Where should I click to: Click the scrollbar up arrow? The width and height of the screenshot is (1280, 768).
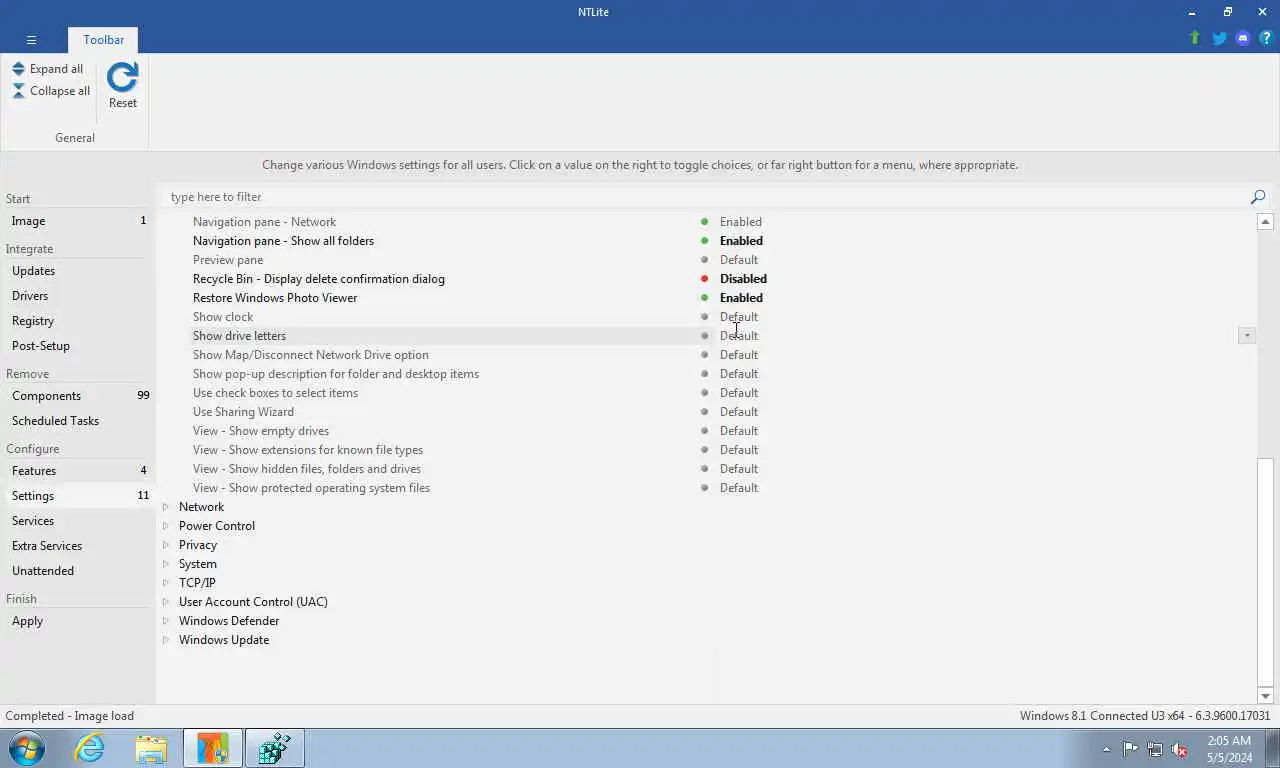(x=1265, y=222)
